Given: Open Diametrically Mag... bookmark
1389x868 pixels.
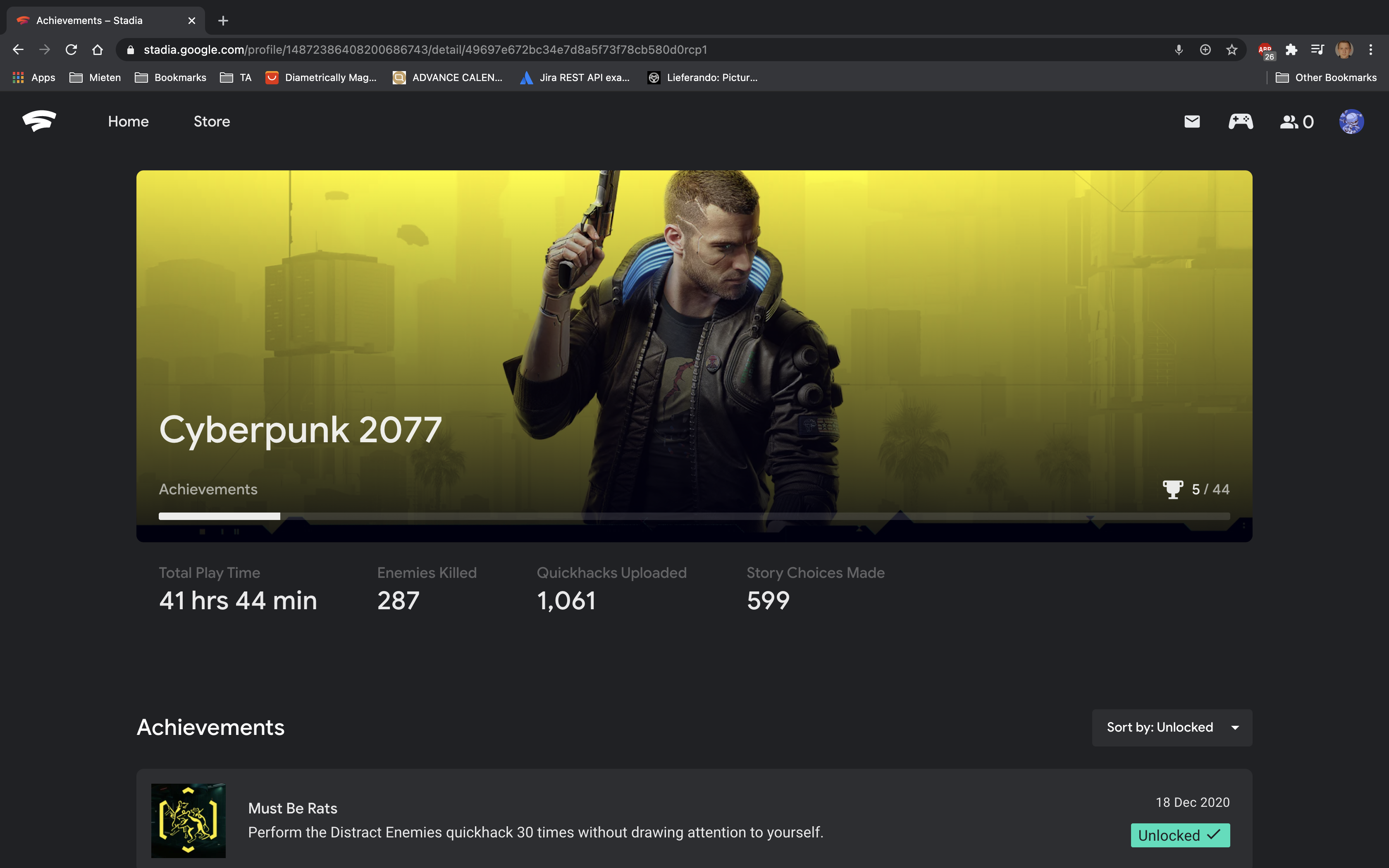Looking at the screenshot, I should pos(321,78).
